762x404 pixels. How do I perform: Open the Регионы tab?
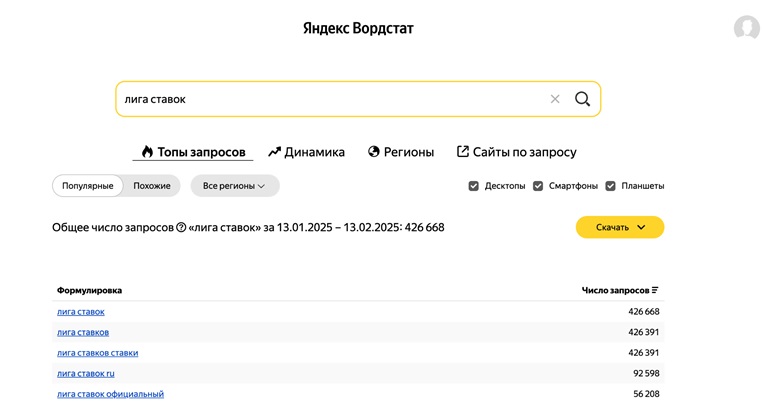tap(401, 152)
